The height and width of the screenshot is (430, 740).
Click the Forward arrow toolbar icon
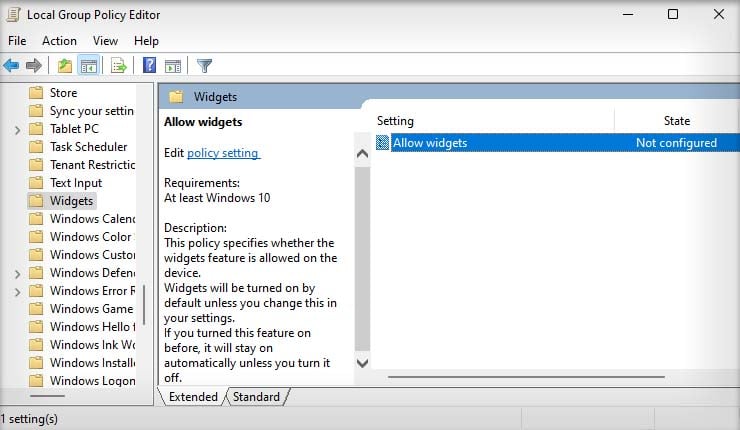click(x=34, y=66)
